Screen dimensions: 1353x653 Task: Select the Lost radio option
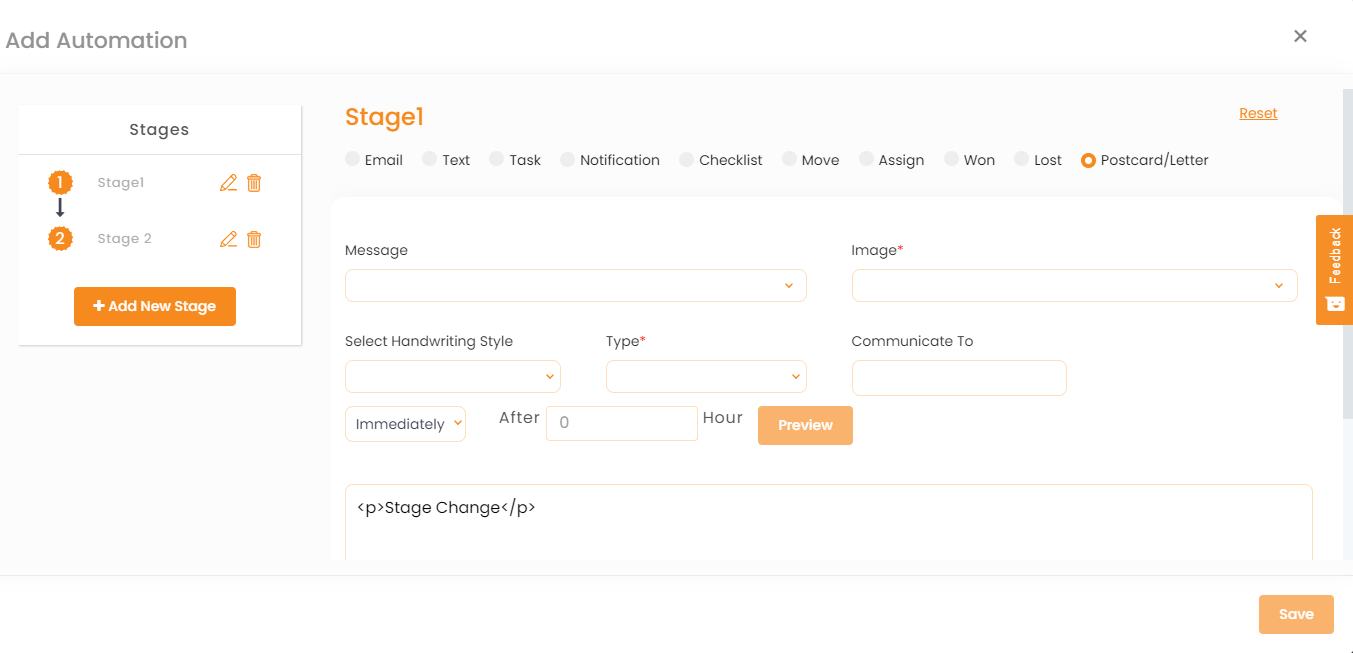(x=1021, y=159)
